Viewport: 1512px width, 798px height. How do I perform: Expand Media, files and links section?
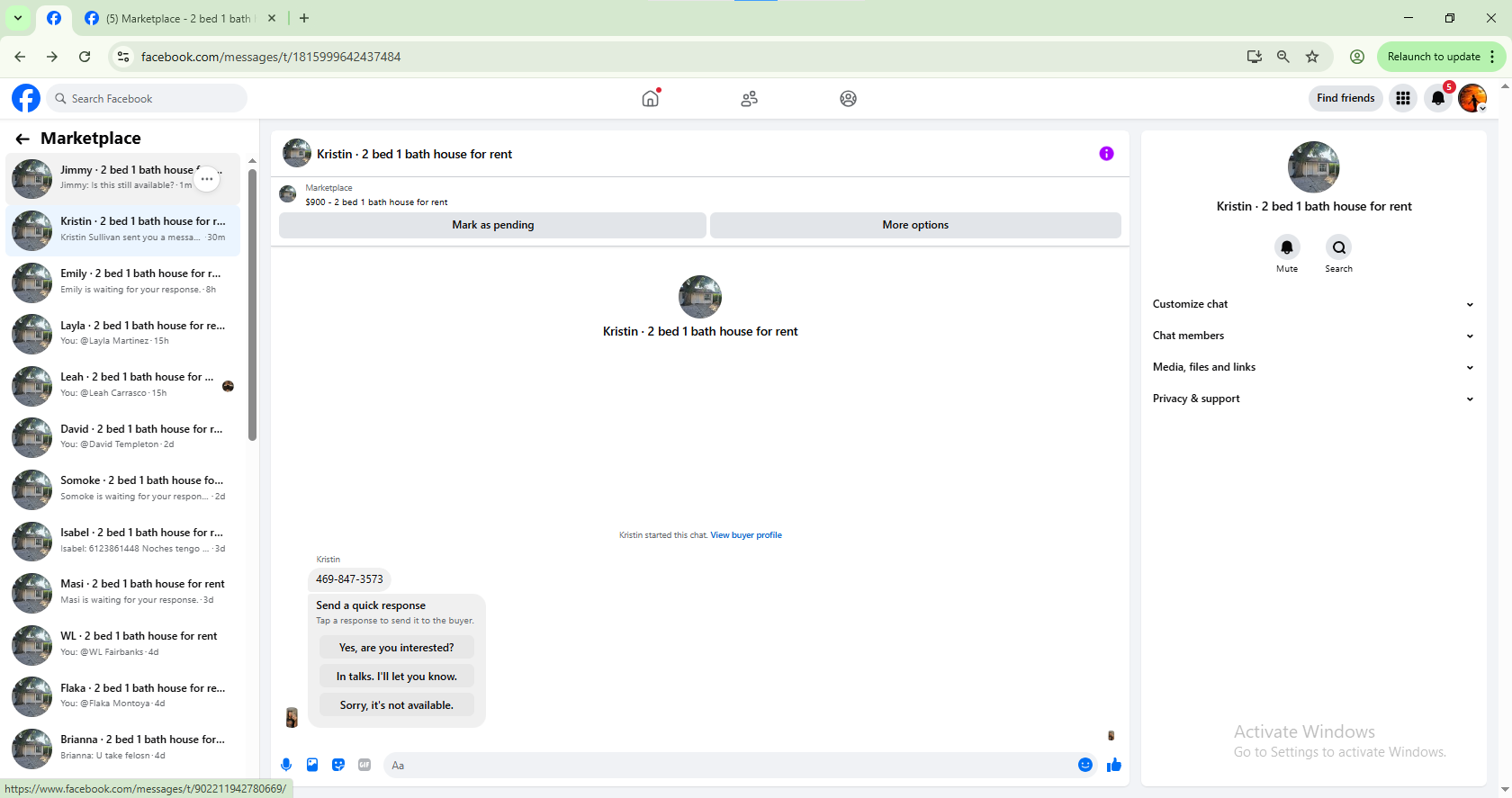[1313, 367]
